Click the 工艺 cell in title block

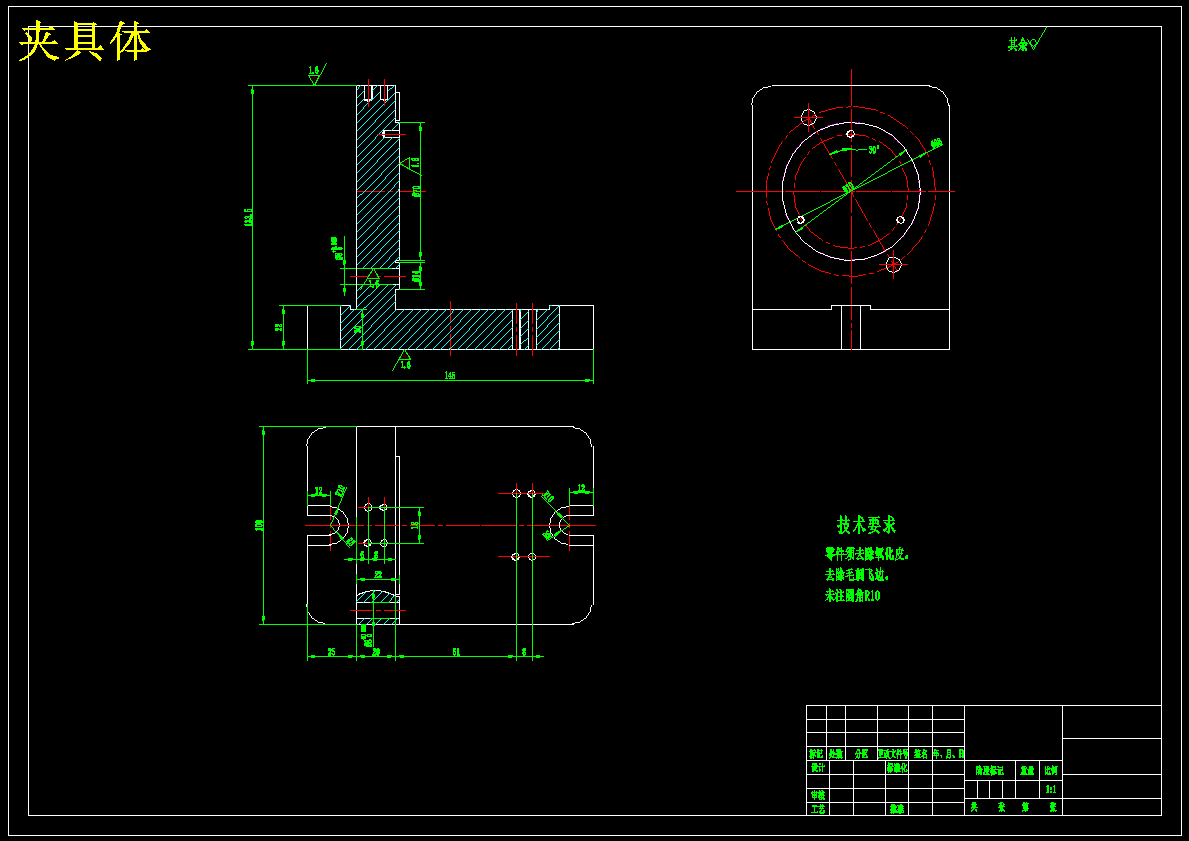coord(818,809)
